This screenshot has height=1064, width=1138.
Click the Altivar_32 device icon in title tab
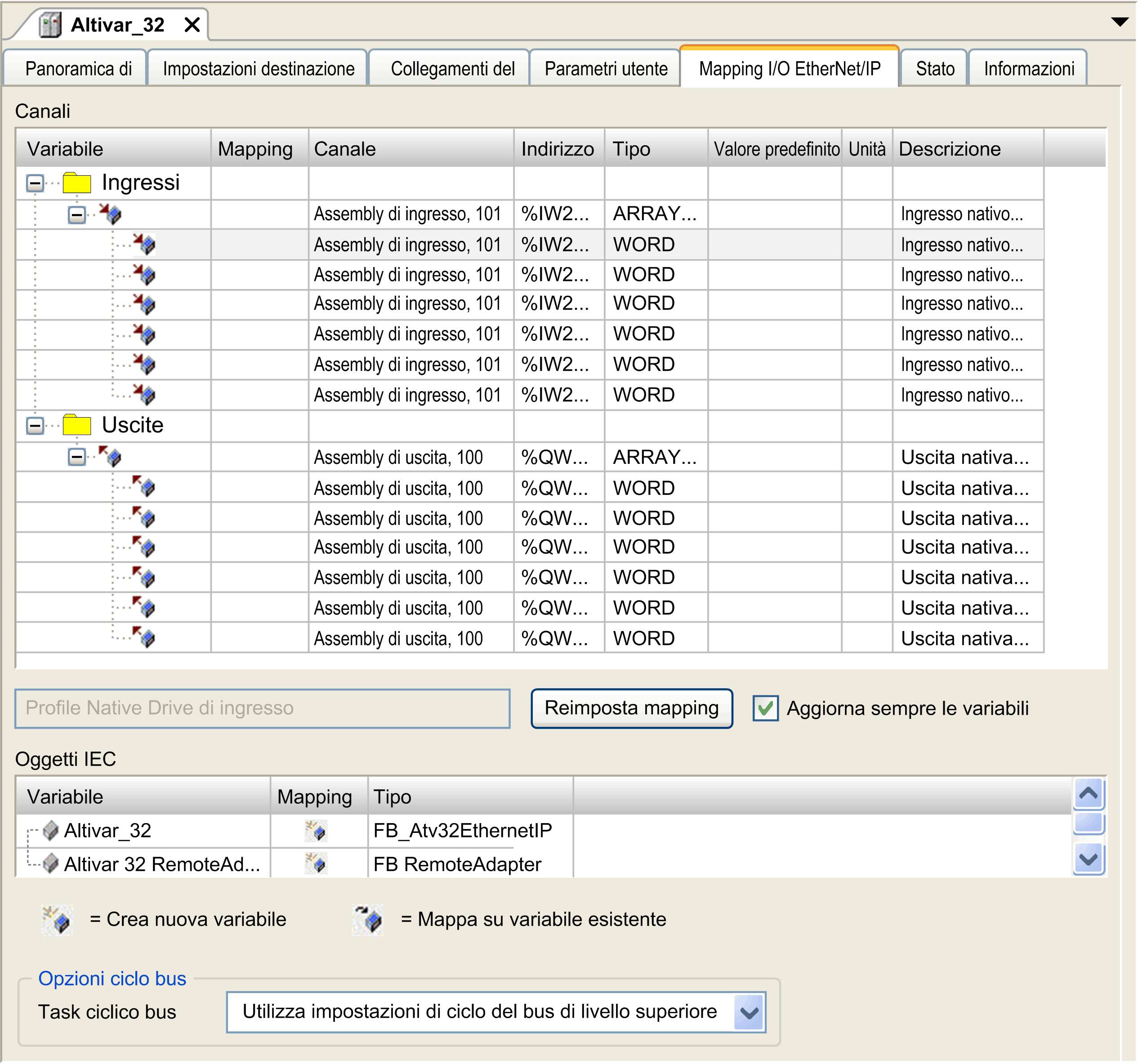[50, 25]
